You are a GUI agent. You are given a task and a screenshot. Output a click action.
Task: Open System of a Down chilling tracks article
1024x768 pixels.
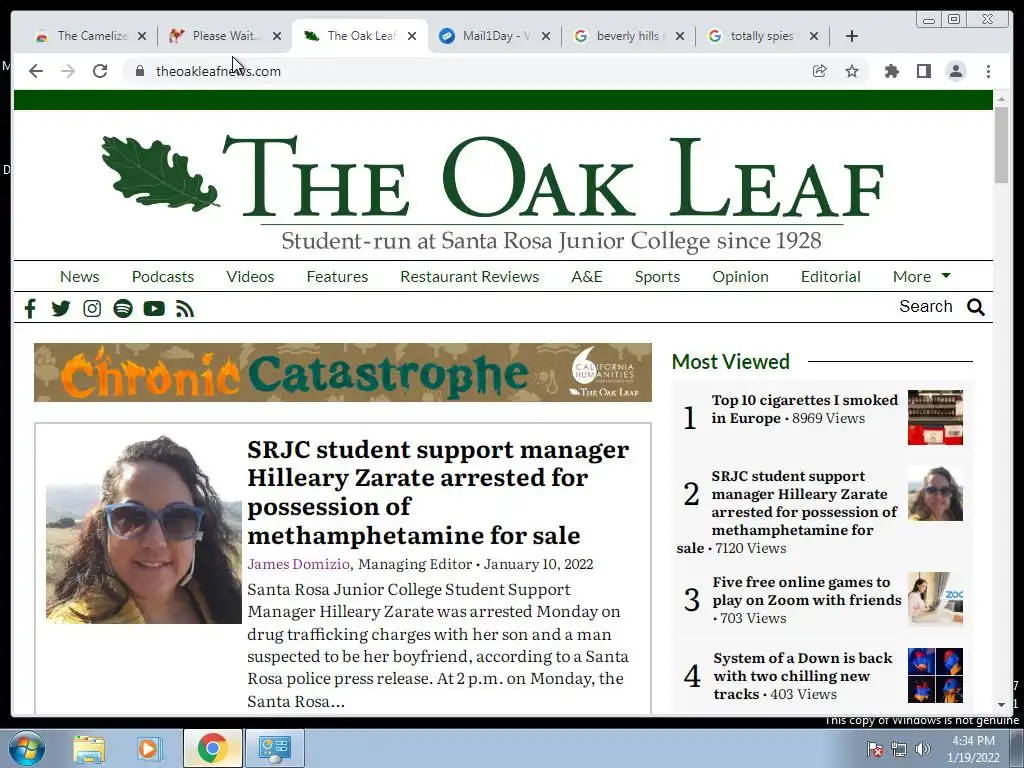click(803, 675)
